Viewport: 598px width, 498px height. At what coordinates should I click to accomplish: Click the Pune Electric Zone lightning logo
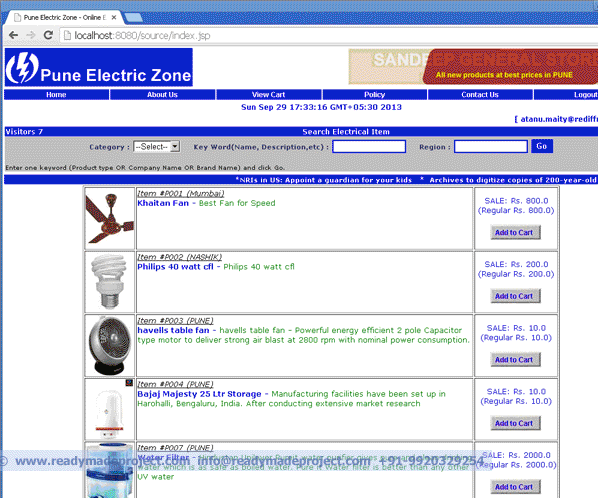click(x=23, y=67)
